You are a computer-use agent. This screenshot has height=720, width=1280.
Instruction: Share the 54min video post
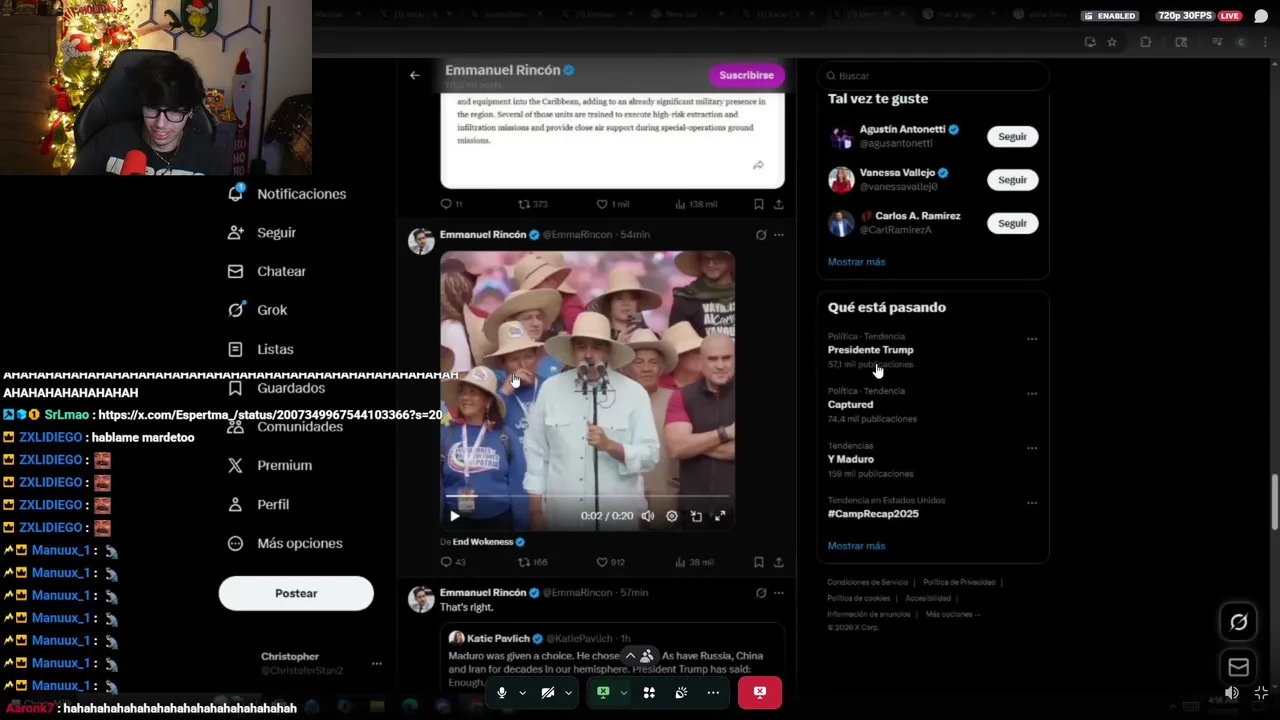pos(779,562)
